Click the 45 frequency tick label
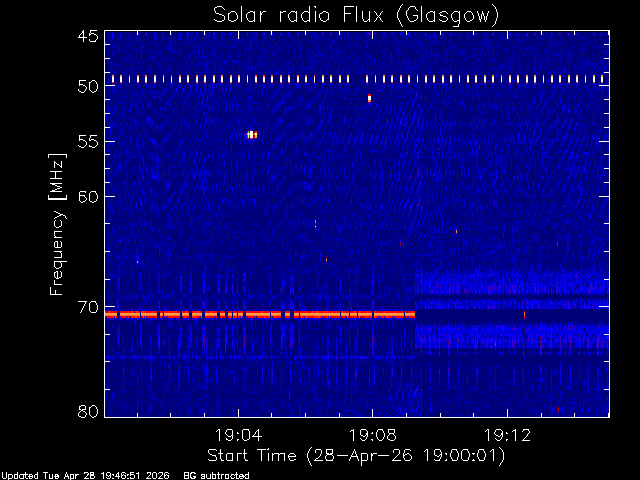The height and width of the screenshot is (480, 640). (88, 36)
